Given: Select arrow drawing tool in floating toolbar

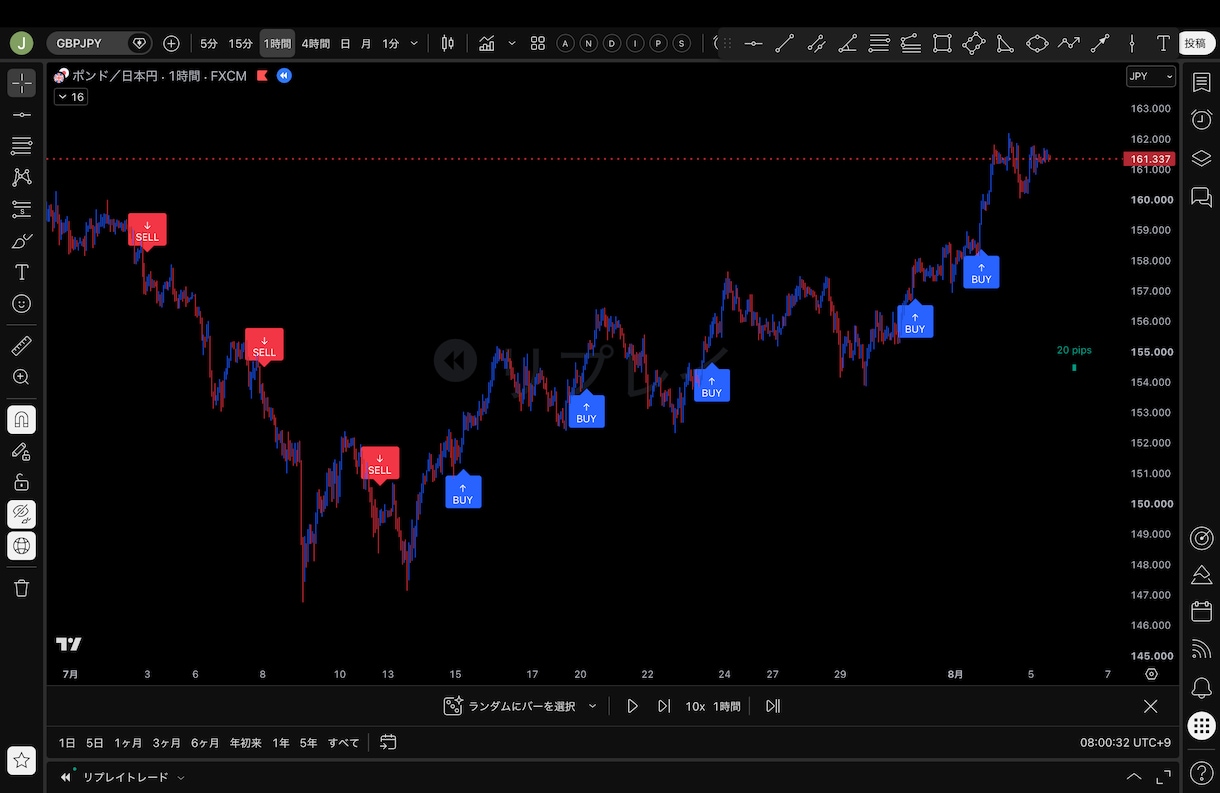Looking at the screenshot, I should click(1100, 43).
